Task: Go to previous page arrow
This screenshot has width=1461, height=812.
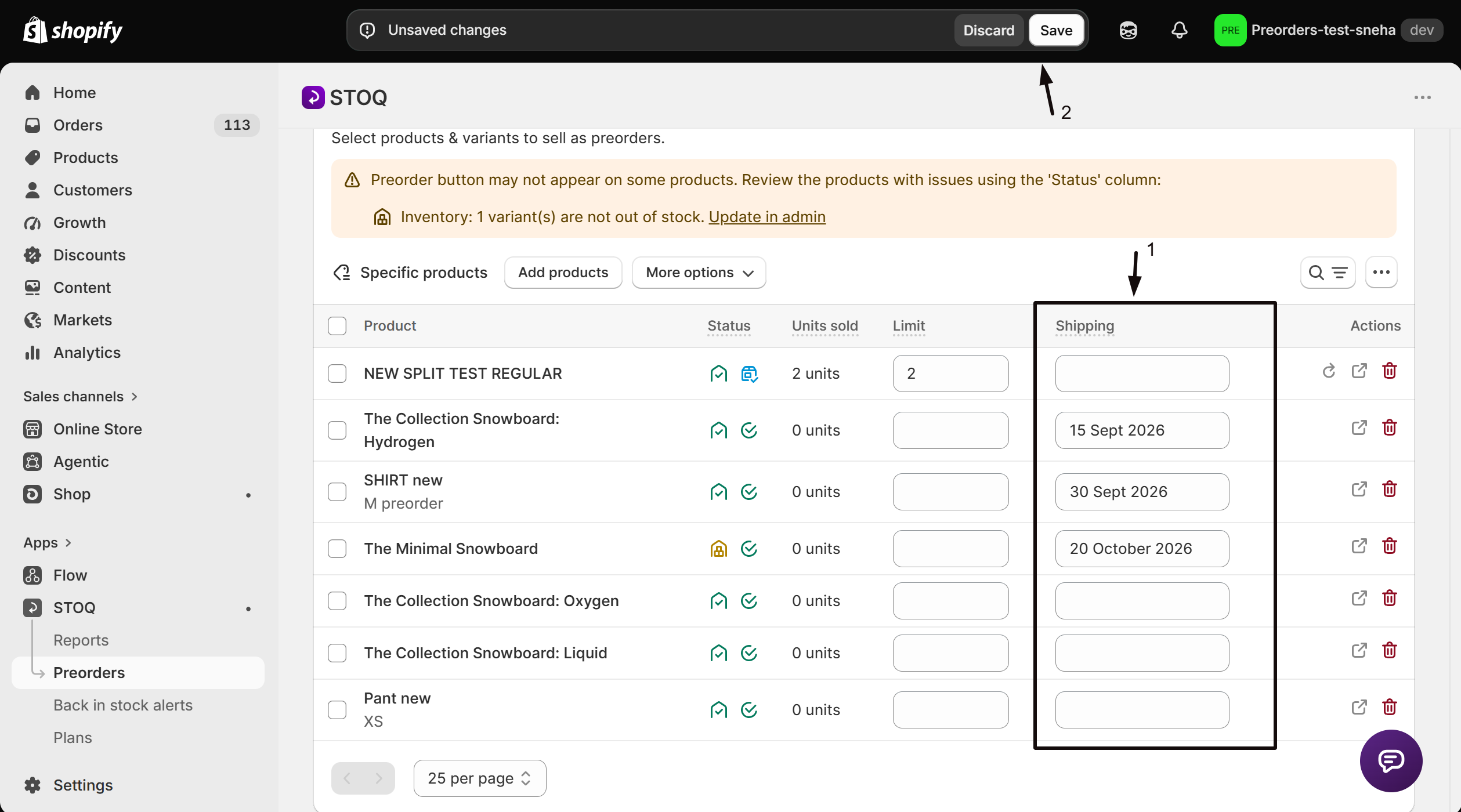Action: click(x=347, y=778)
